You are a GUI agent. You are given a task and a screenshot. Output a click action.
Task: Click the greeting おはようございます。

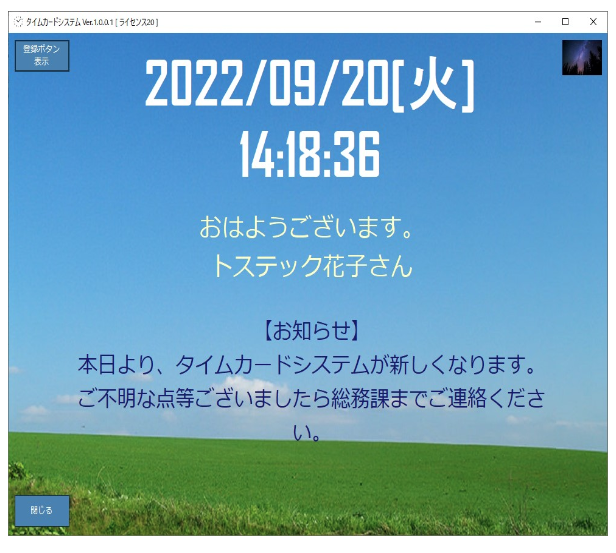coord(307,228)
